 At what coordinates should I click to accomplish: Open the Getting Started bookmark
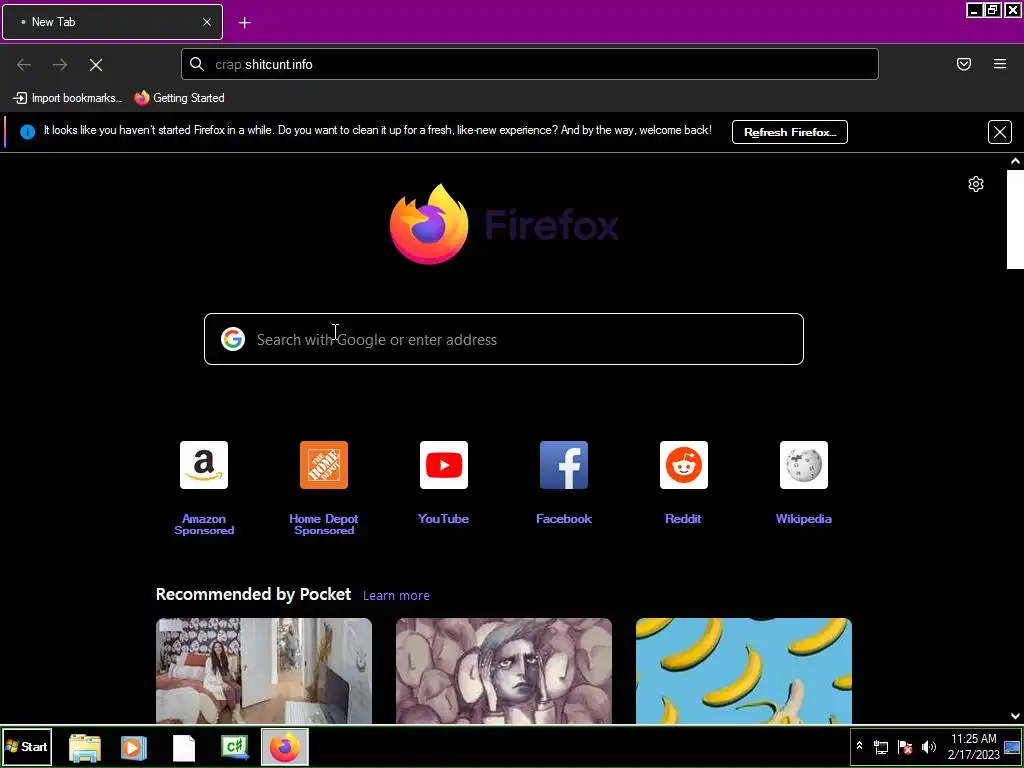tap(180, 98)
